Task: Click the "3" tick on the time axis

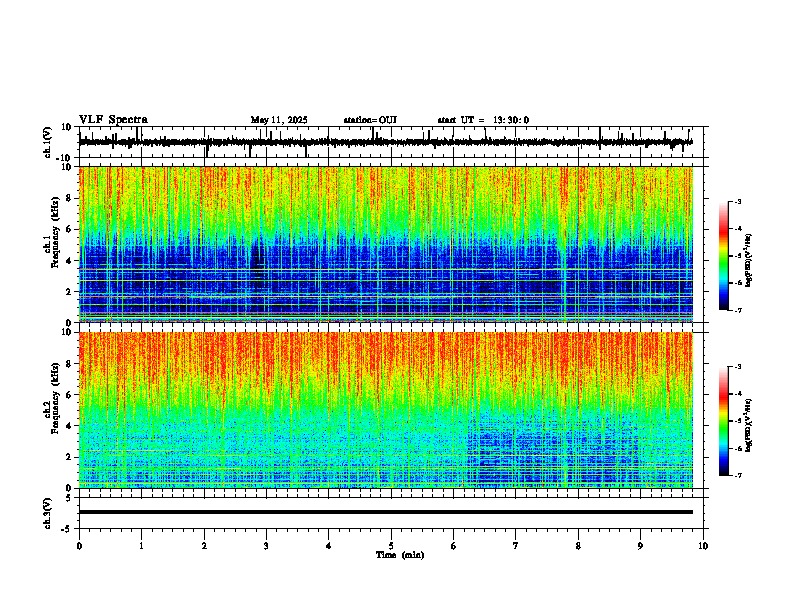Action: click(x=266, y=546)
